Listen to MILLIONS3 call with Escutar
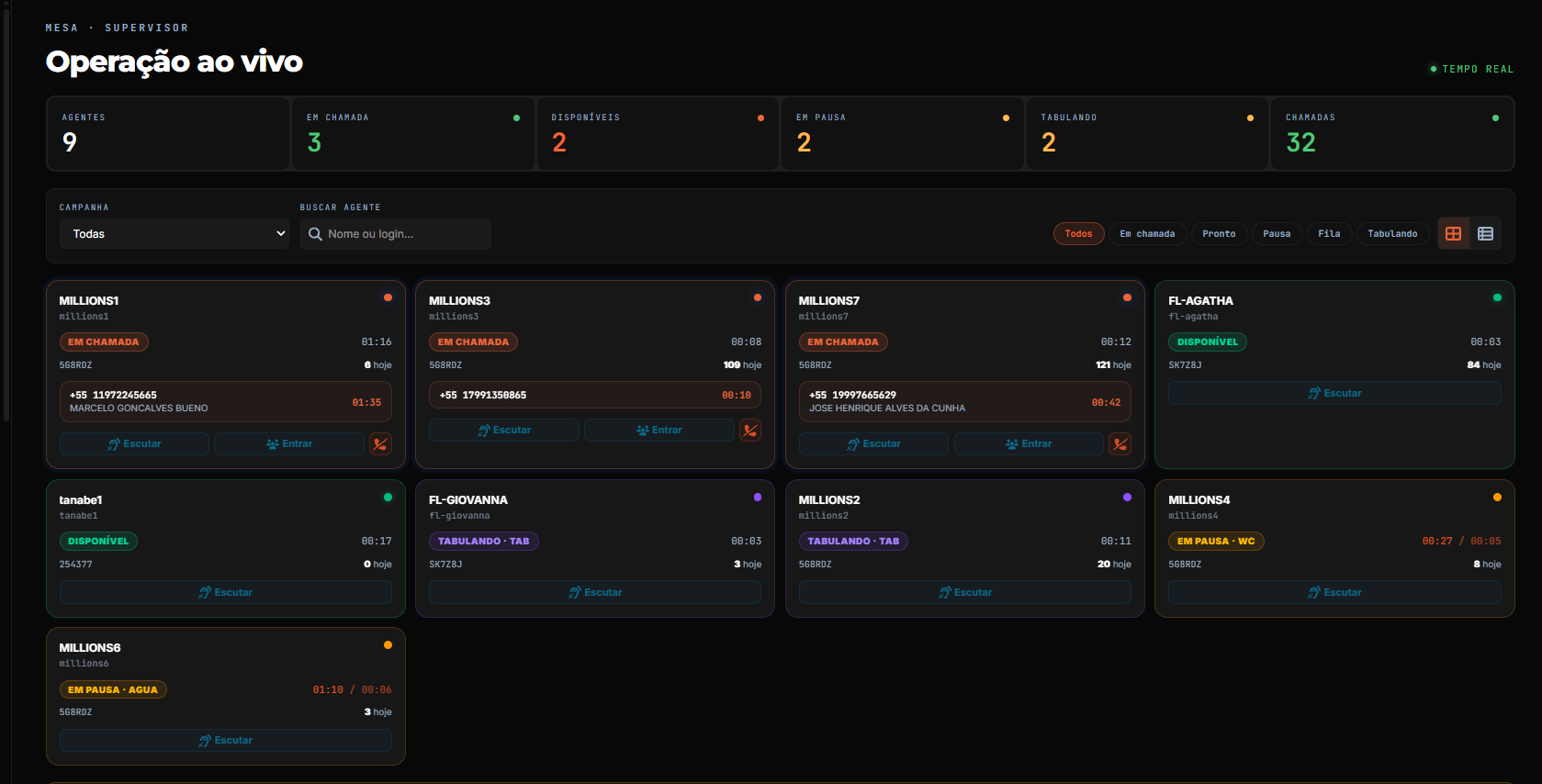The image size is (1542, 784). pos(504,430)
